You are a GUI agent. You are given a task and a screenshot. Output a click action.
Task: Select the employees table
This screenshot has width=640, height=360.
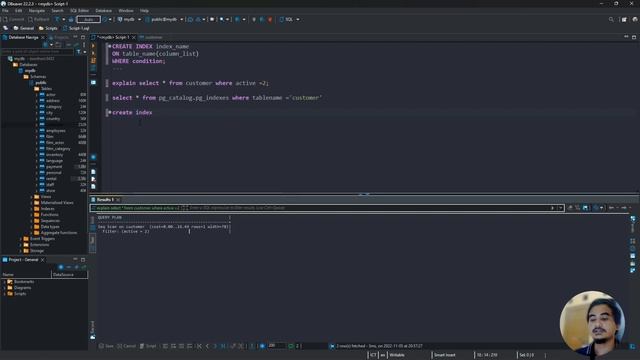56,131
